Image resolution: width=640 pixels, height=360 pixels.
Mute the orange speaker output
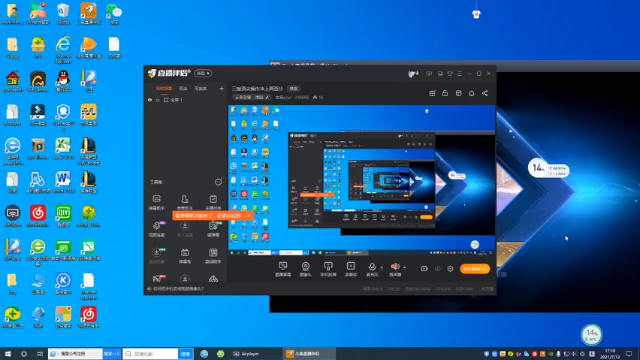(395, 267)
